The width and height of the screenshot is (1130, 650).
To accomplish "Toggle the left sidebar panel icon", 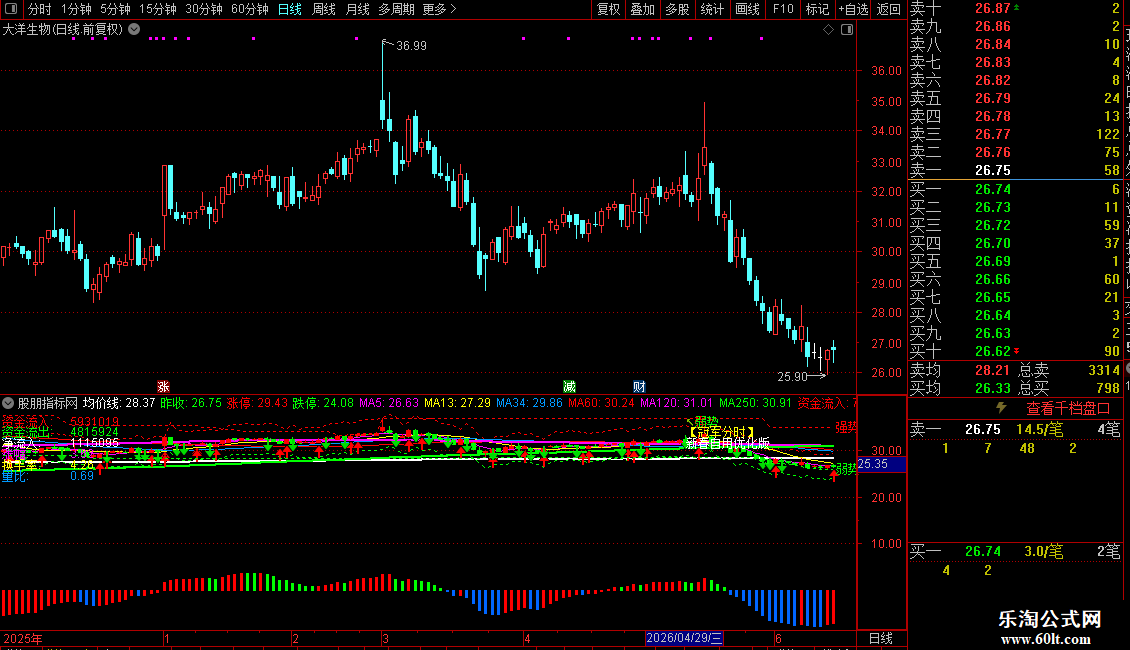I will point(11,9).
